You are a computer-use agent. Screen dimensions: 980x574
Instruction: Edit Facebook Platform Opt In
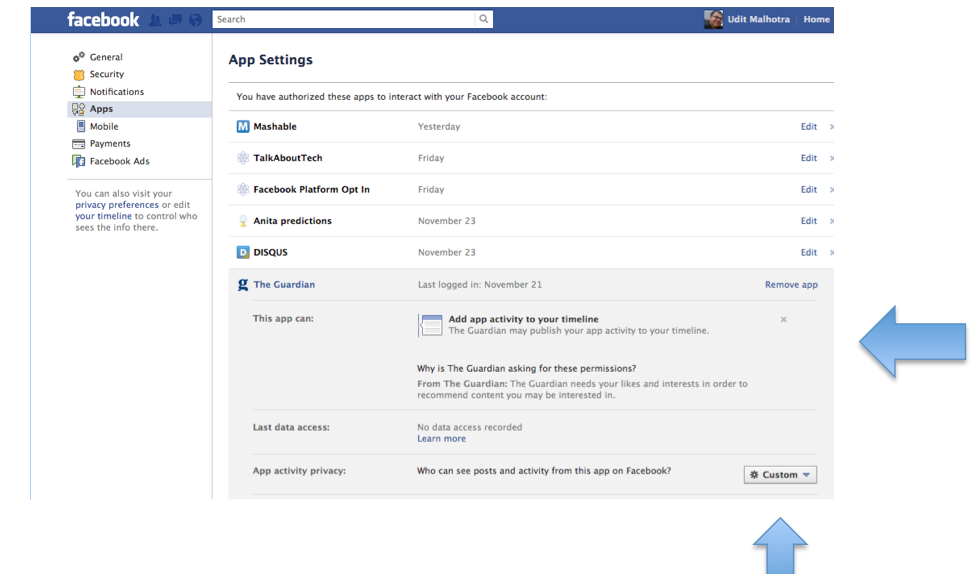pos(809,189)
